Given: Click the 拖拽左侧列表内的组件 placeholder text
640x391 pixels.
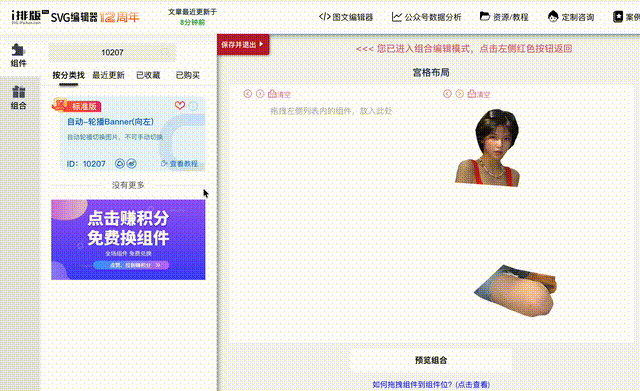Looking at the screenshot, I should (331, 111).
